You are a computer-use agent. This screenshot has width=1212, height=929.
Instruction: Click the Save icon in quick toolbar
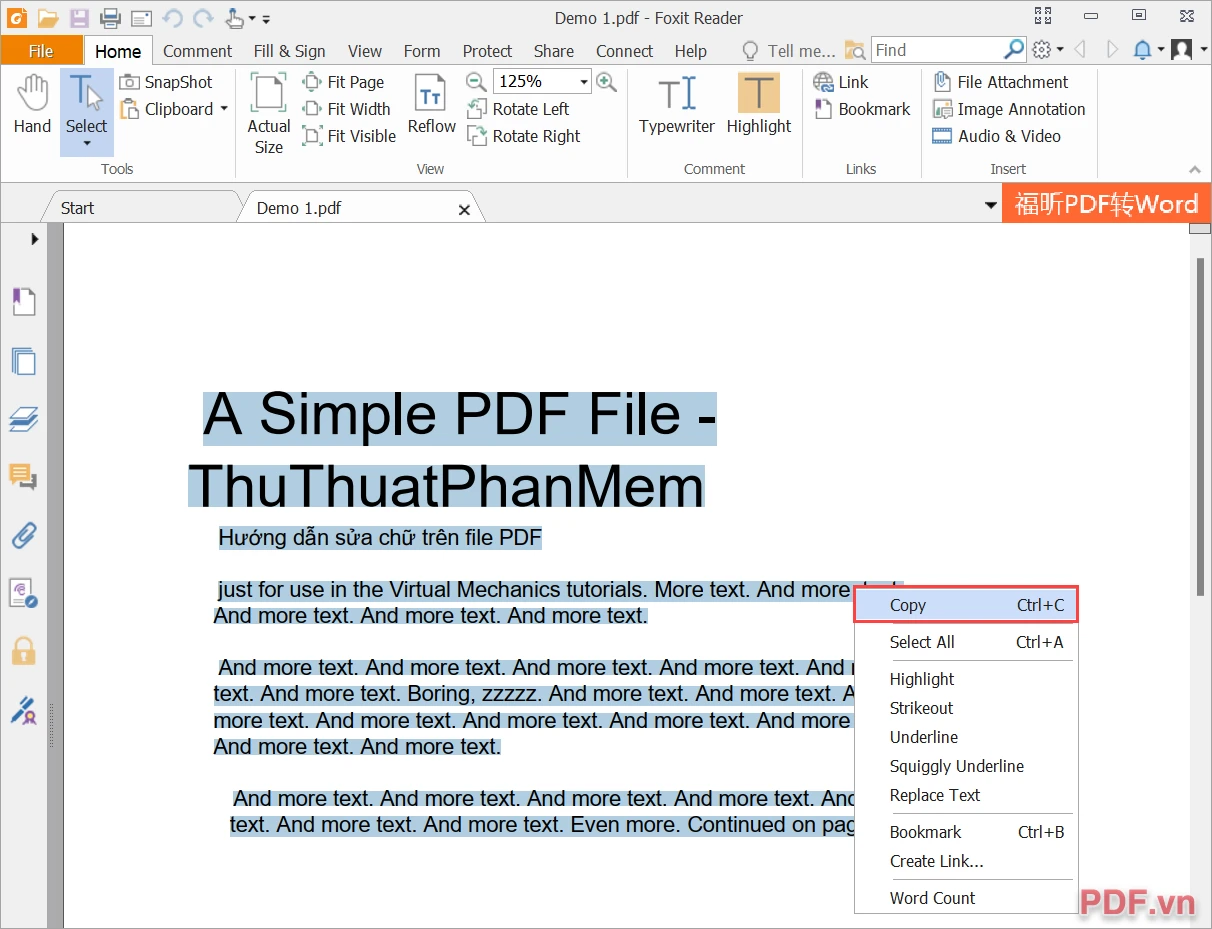click(79, 18)
